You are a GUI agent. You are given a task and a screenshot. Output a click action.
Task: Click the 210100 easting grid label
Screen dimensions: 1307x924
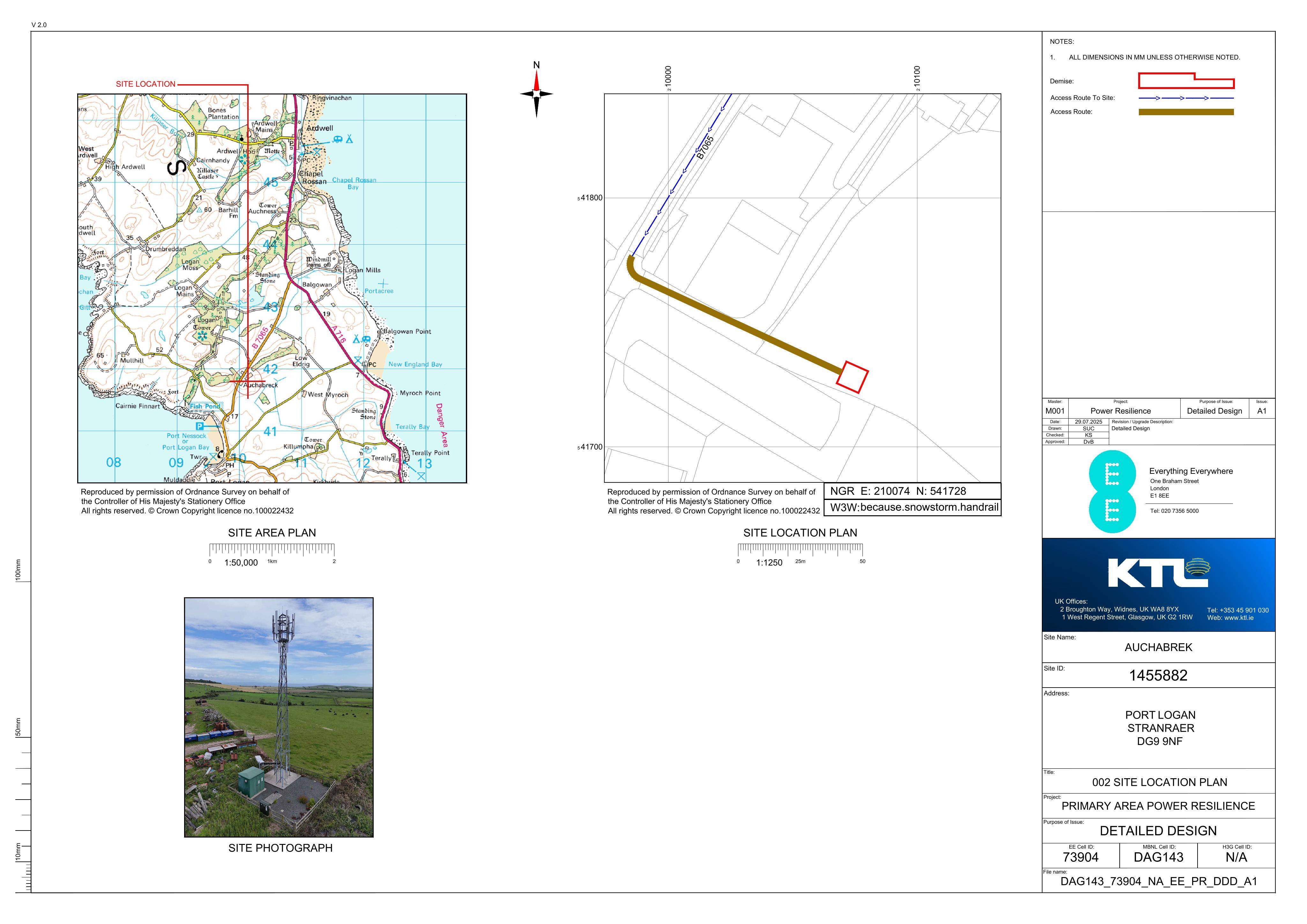[916, 78]
